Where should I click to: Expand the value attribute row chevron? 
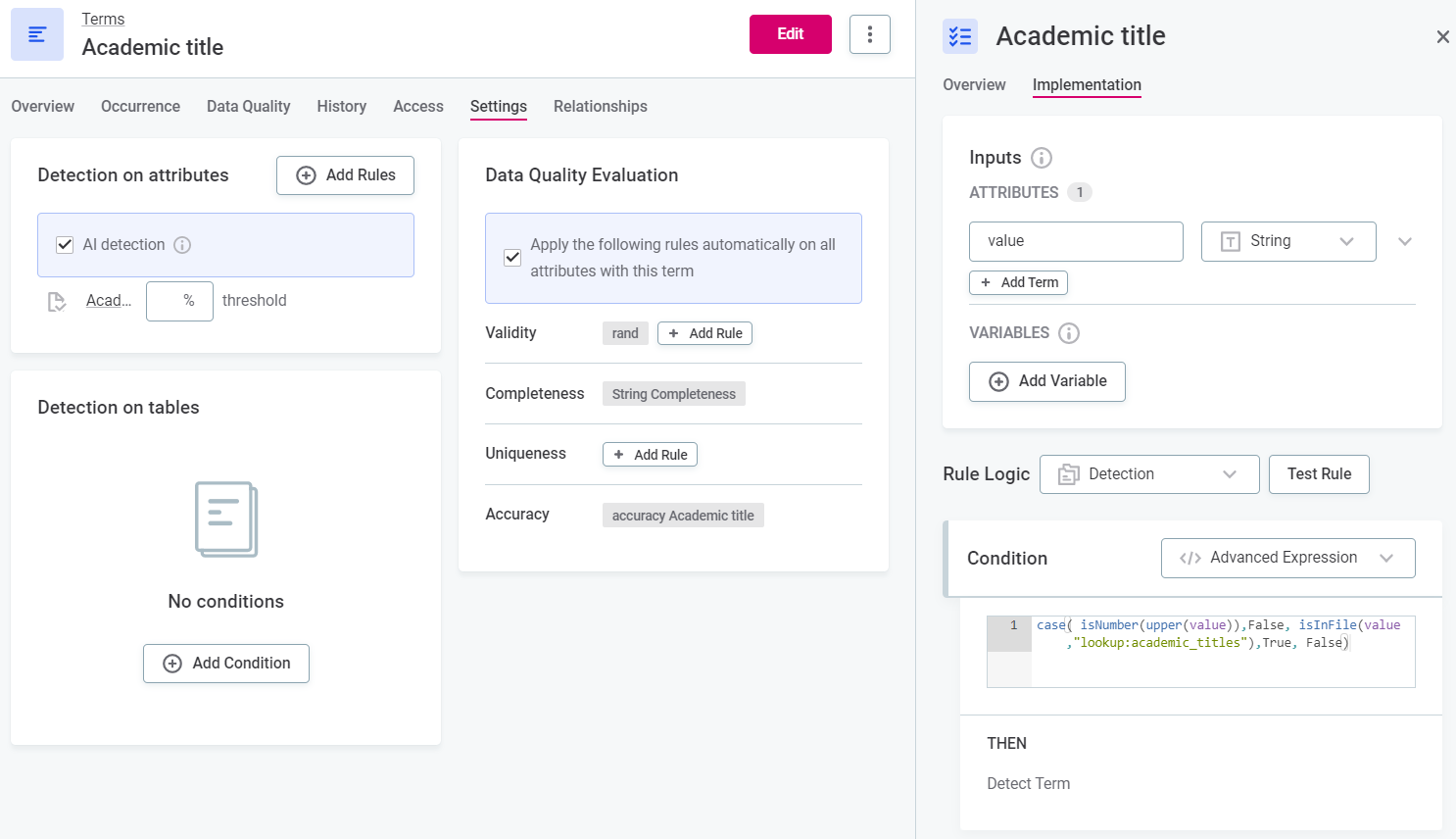1404,242
